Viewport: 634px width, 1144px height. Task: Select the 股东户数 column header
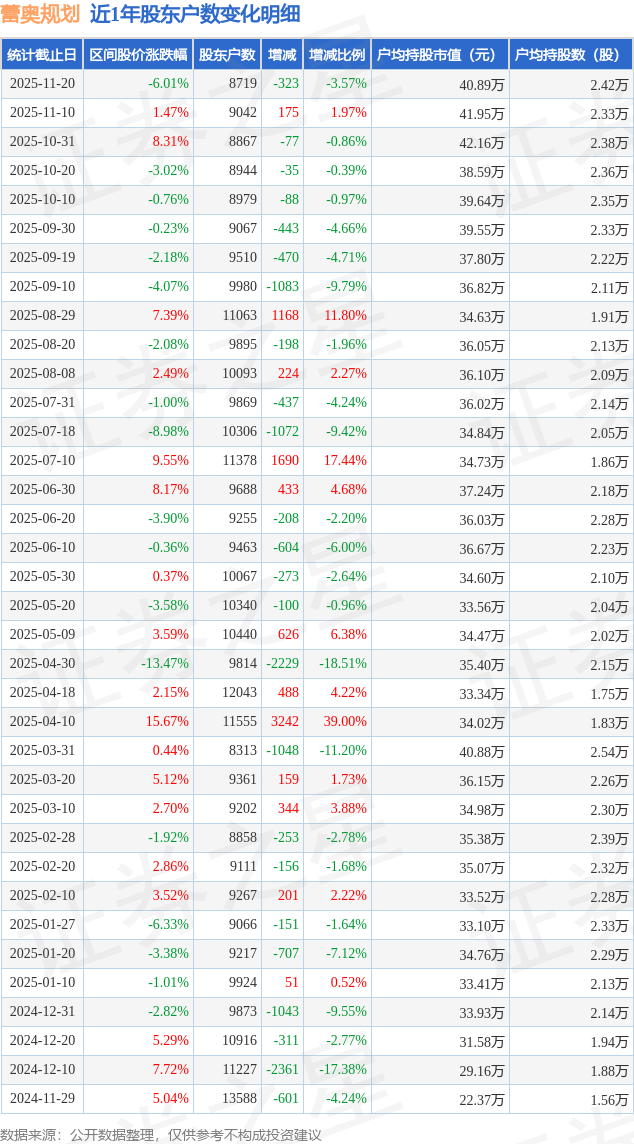pyautogui.click(x=227, y=55)
